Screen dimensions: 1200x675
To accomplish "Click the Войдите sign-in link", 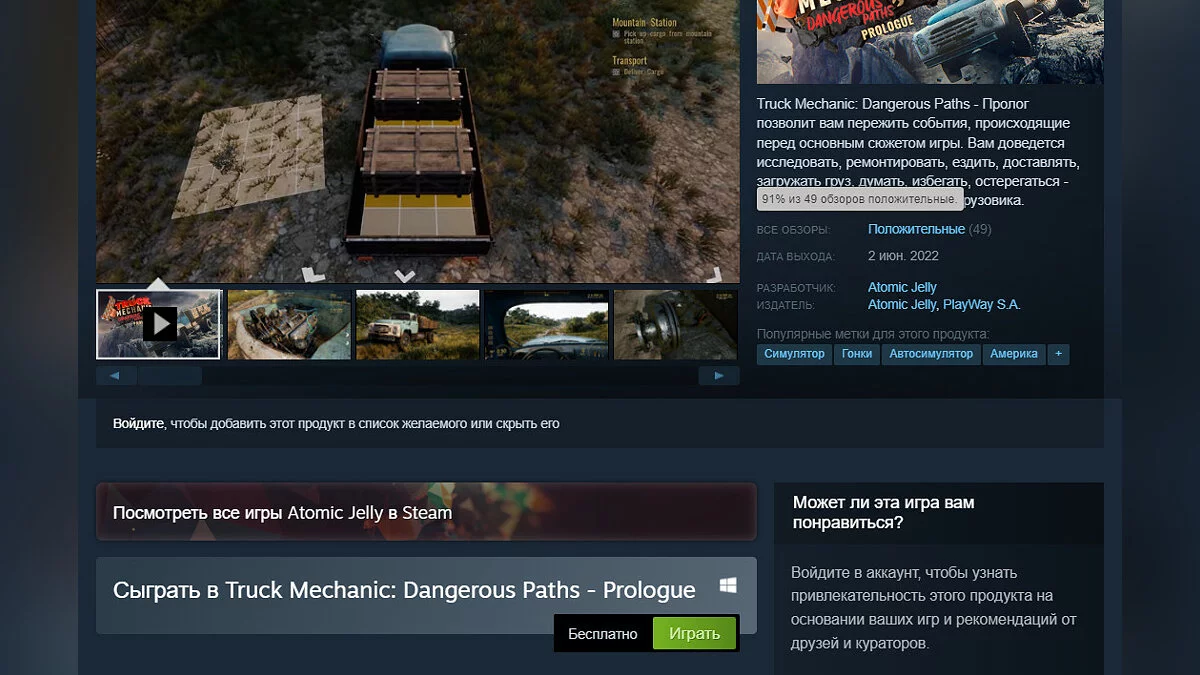I will pos(138,424).
